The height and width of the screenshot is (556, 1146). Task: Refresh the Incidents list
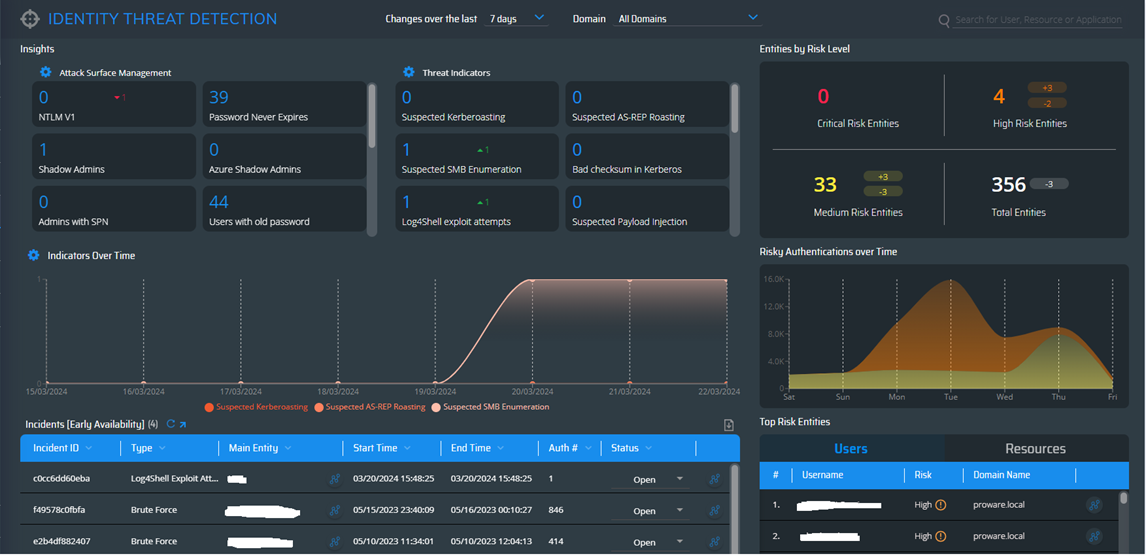pos(170,424)
